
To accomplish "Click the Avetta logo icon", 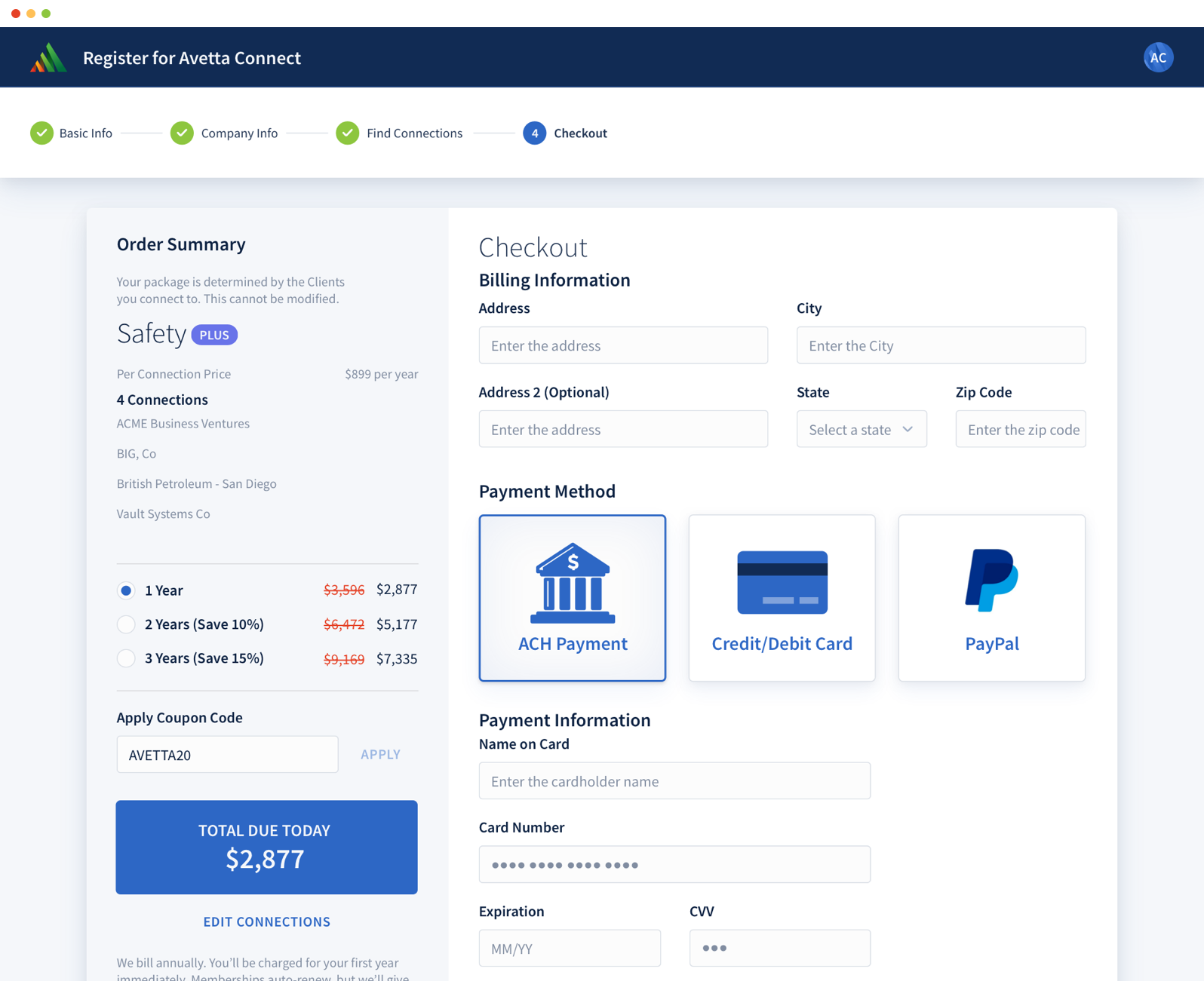I will point(48,57).
